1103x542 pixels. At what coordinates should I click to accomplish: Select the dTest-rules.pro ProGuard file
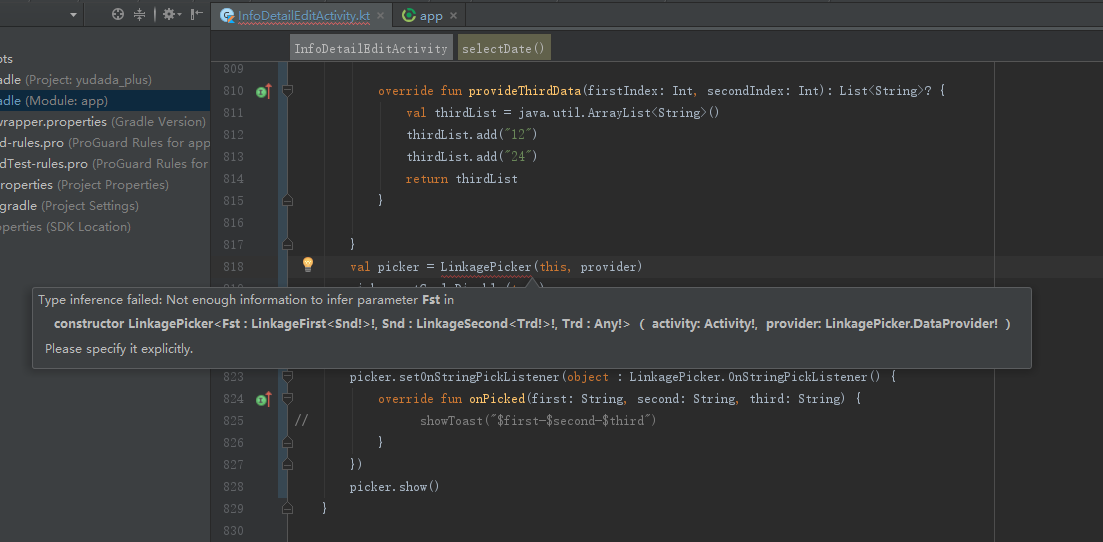coord(105,164)
